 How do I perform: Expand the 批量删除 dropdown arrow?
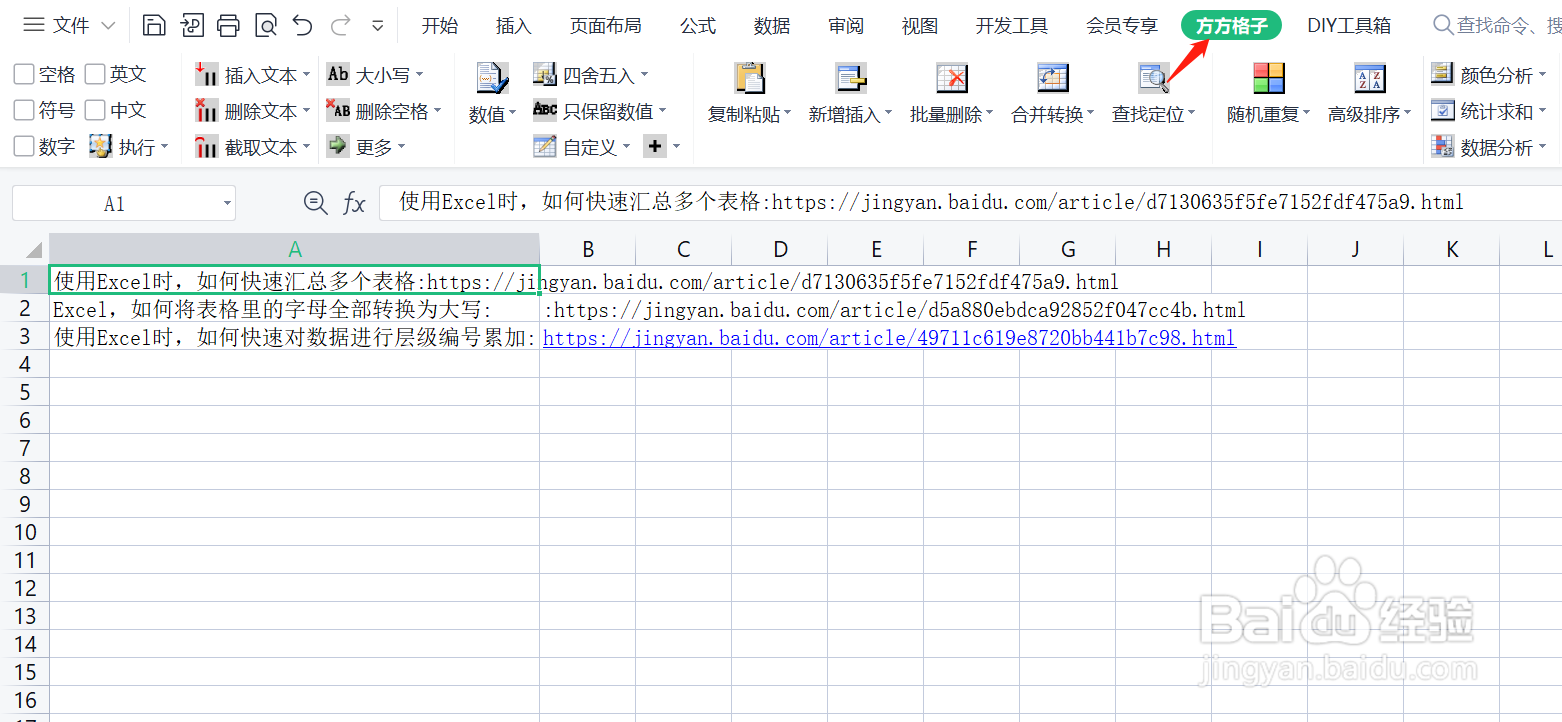pyautogui.click(x=990, y=114)
